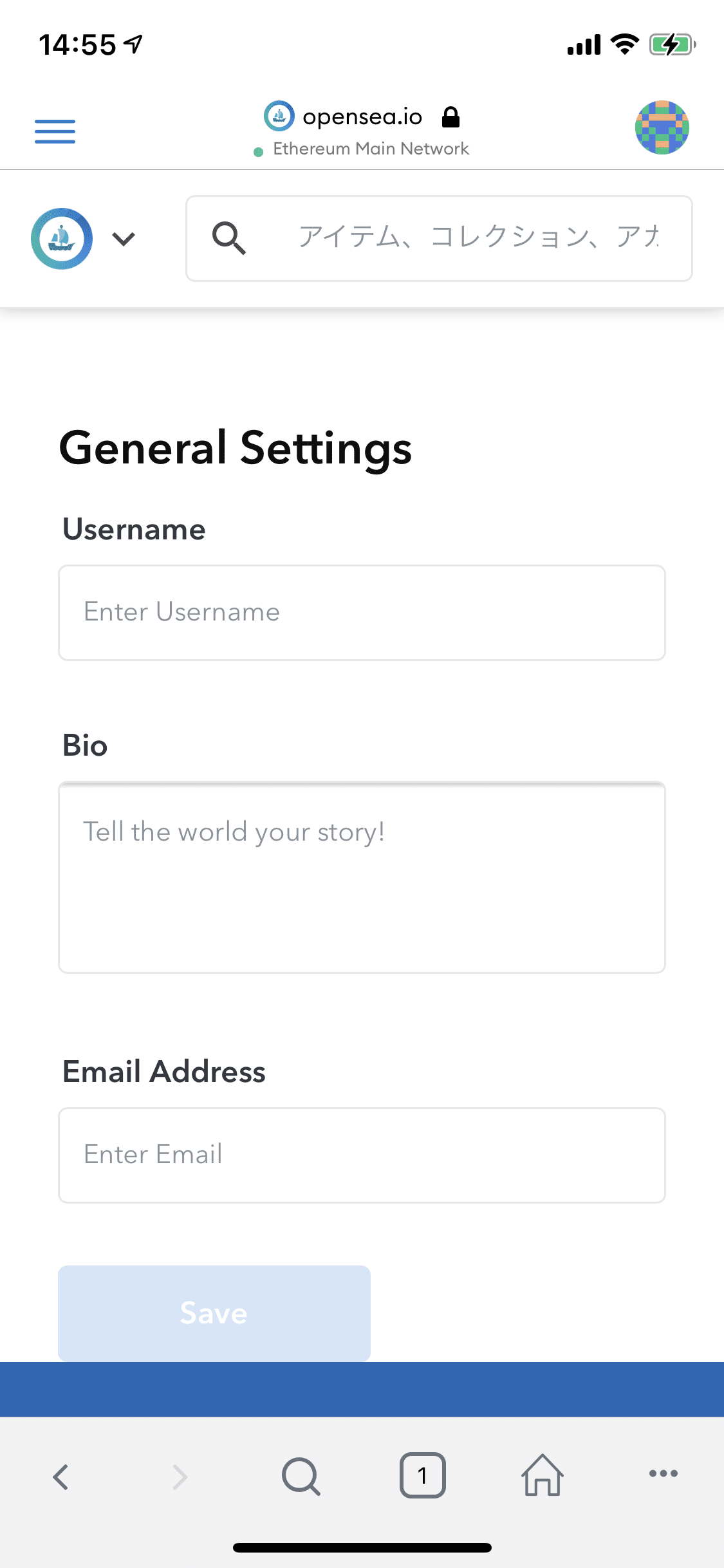This screenshot has width=724, height=1568.
Task: Tap the blue banner below Save
Action: (x=362, y=1389)
